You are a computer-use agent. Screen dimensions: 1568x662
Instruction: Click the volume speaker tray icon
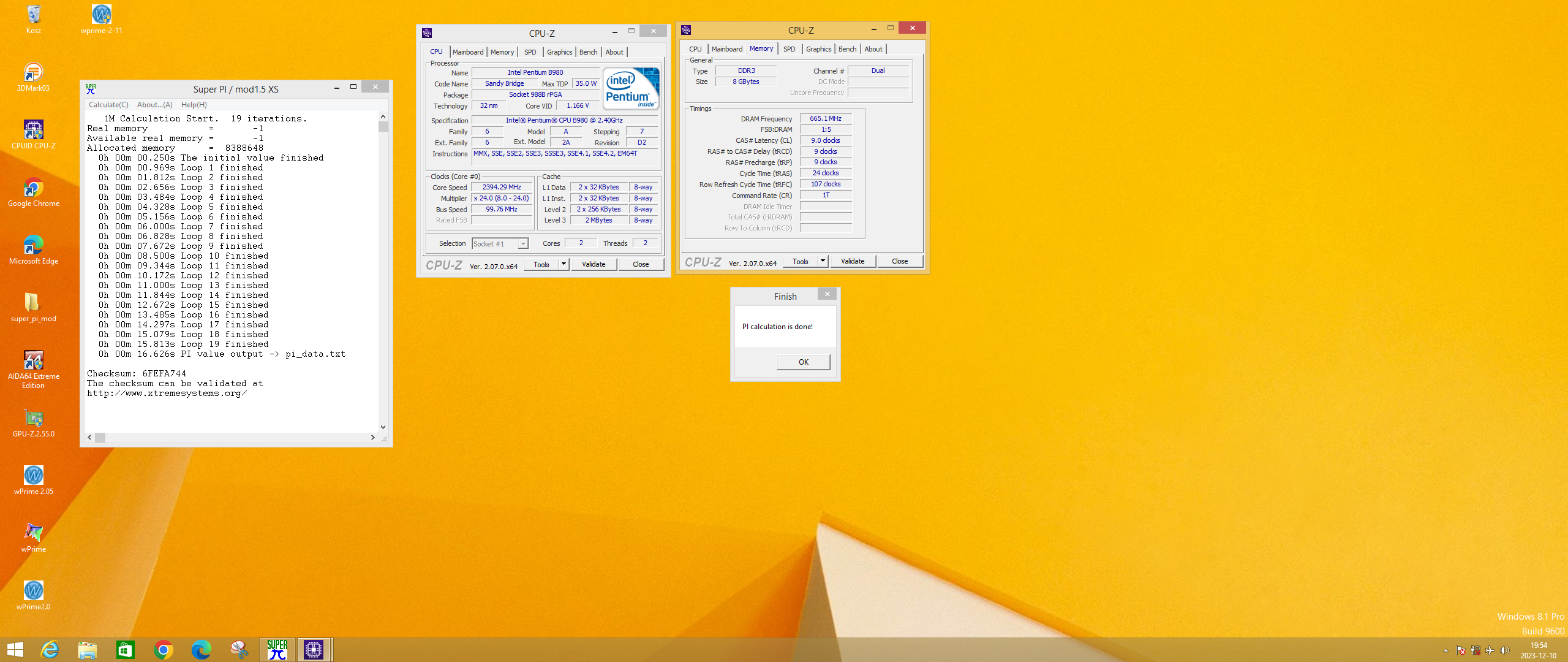1505,651
